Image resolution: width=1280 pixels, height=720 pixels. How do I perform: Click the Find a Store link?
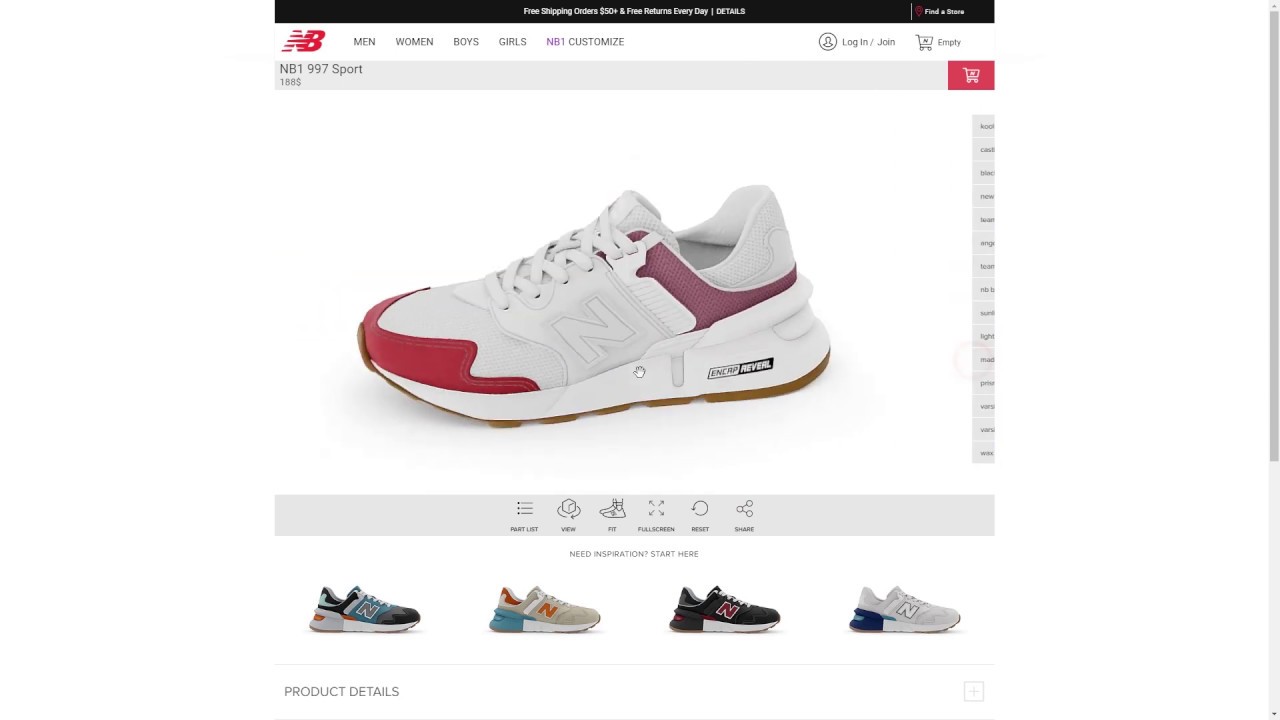[x=944, y=12]
